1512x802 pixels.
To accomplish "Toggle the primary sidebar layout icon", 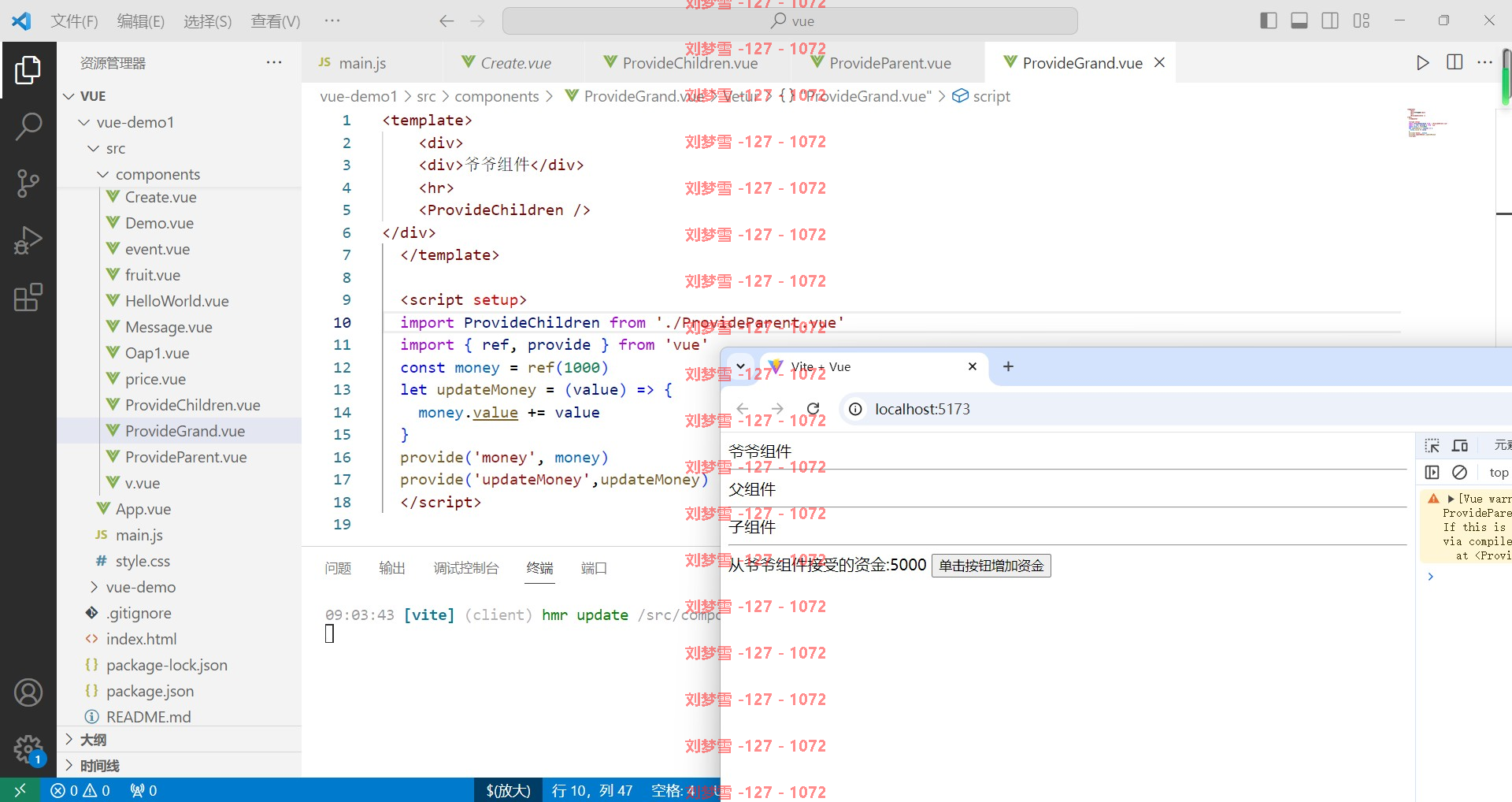I will click(x=1268, y=21).
